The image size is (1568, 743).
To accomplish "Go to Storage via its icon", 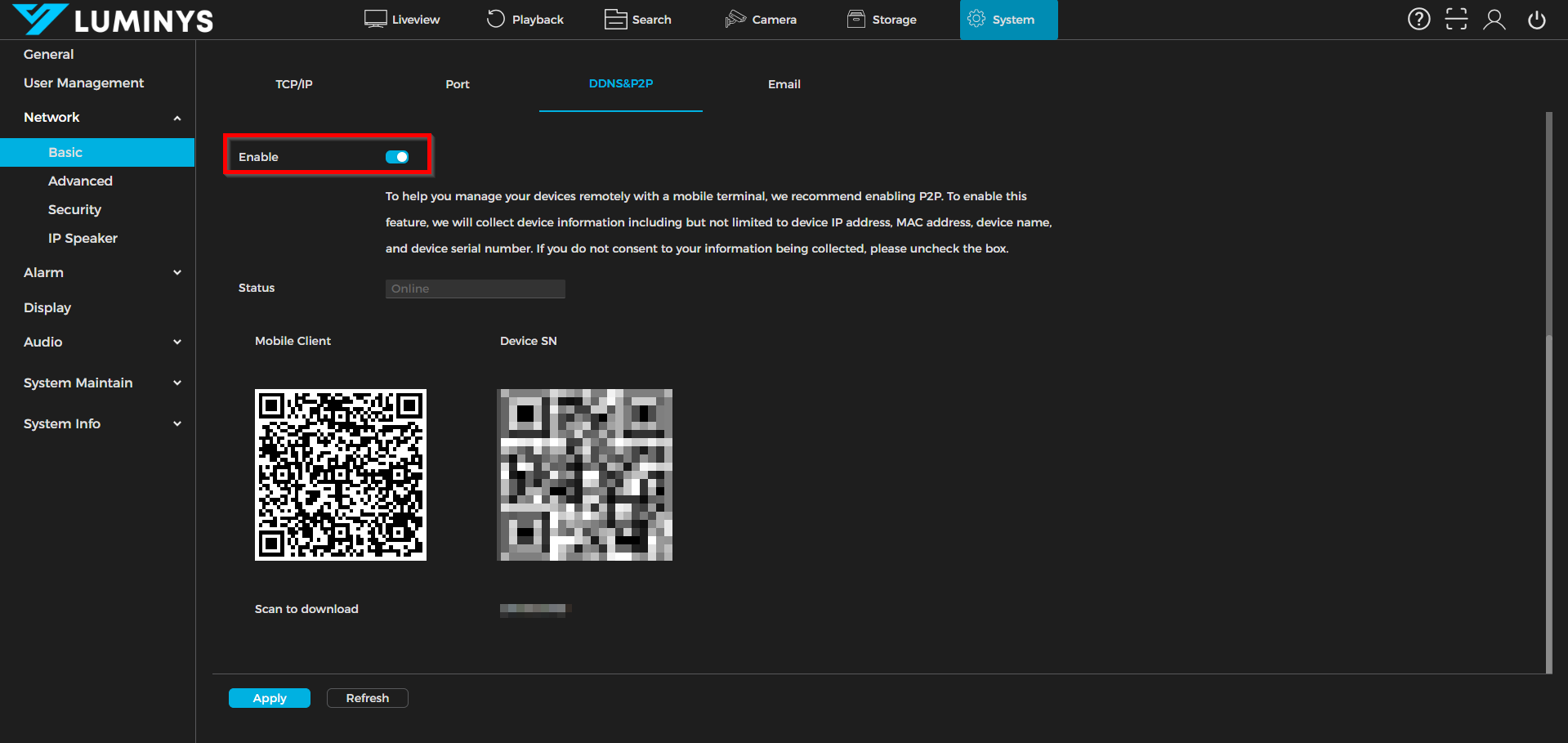I will (855, 19).
